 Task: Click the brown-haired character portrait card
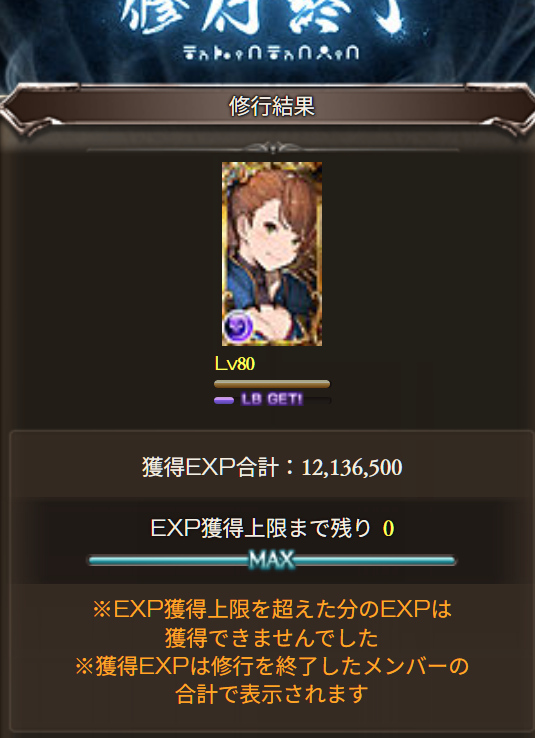point(272,254)
